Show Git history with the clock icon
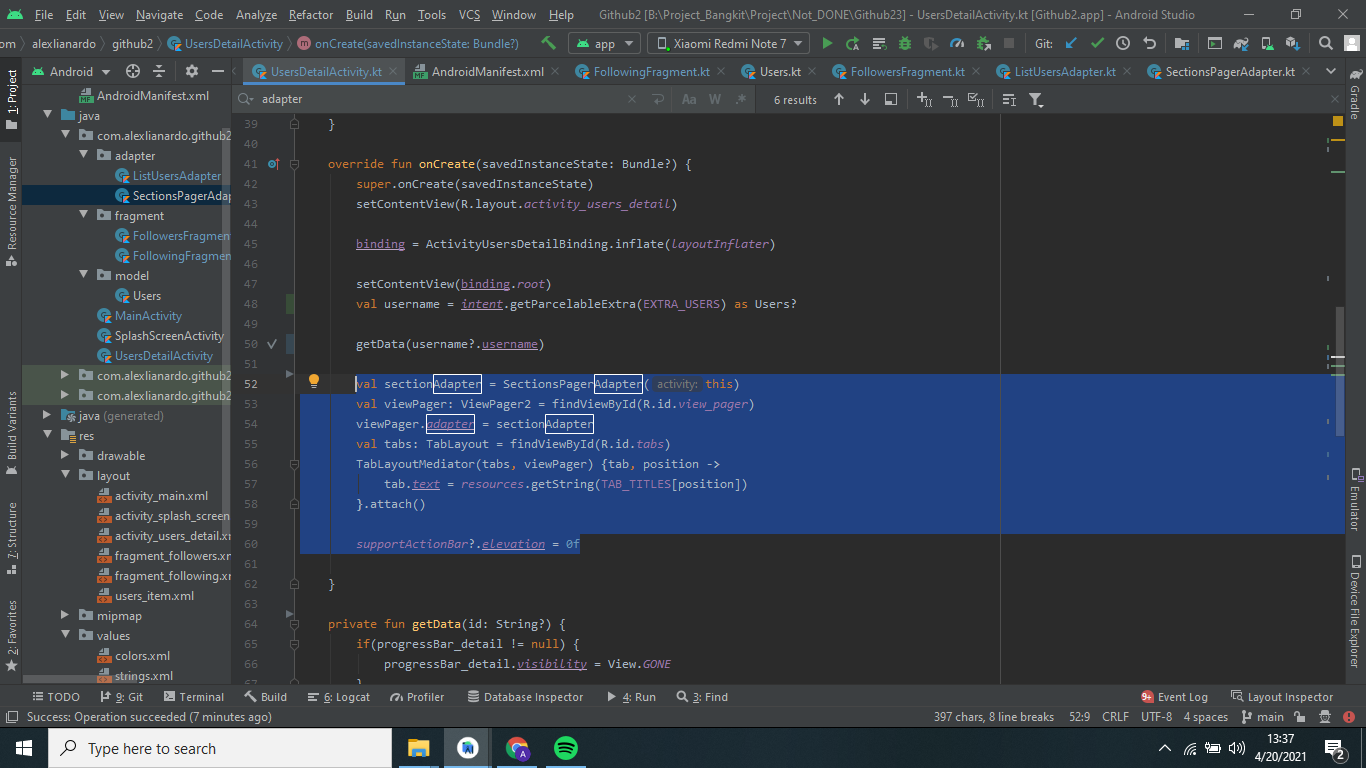The height and width of the screenshot is (768, 1366). pyautogui.click(x=1123, y=44)
